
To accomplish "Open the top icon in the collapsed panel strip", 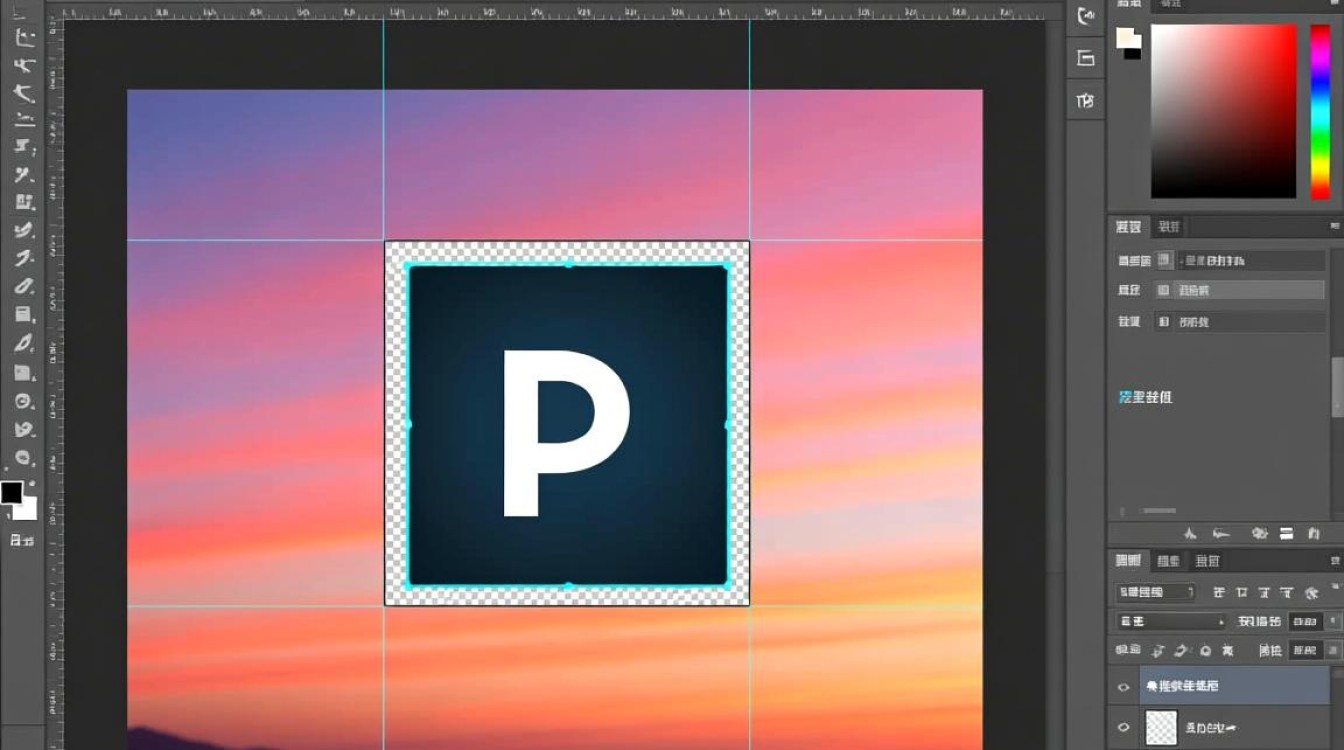I will coord(1086,16).
